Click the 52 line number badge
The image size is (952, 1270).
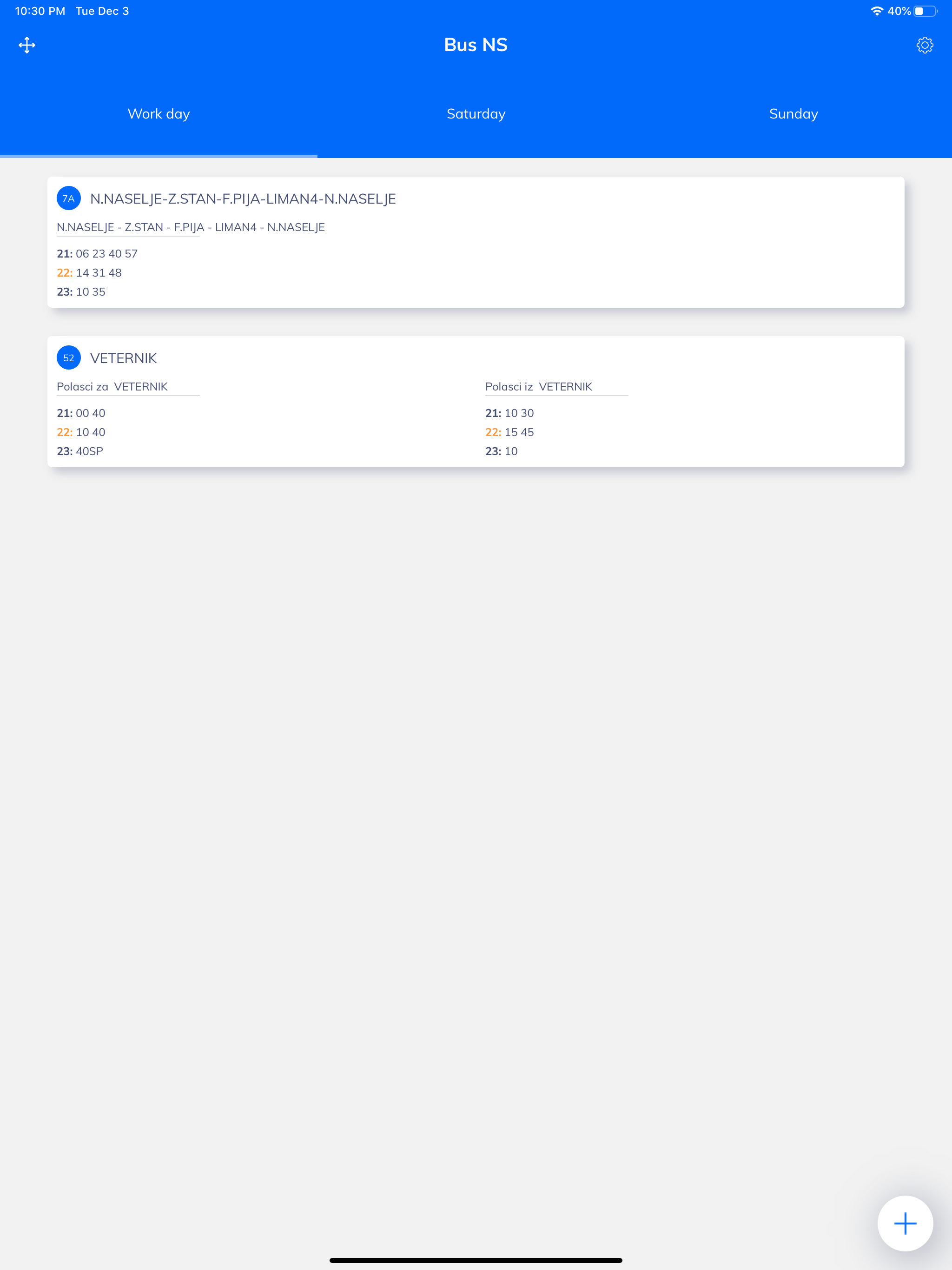pyautogui.click(x=69, y=358)
